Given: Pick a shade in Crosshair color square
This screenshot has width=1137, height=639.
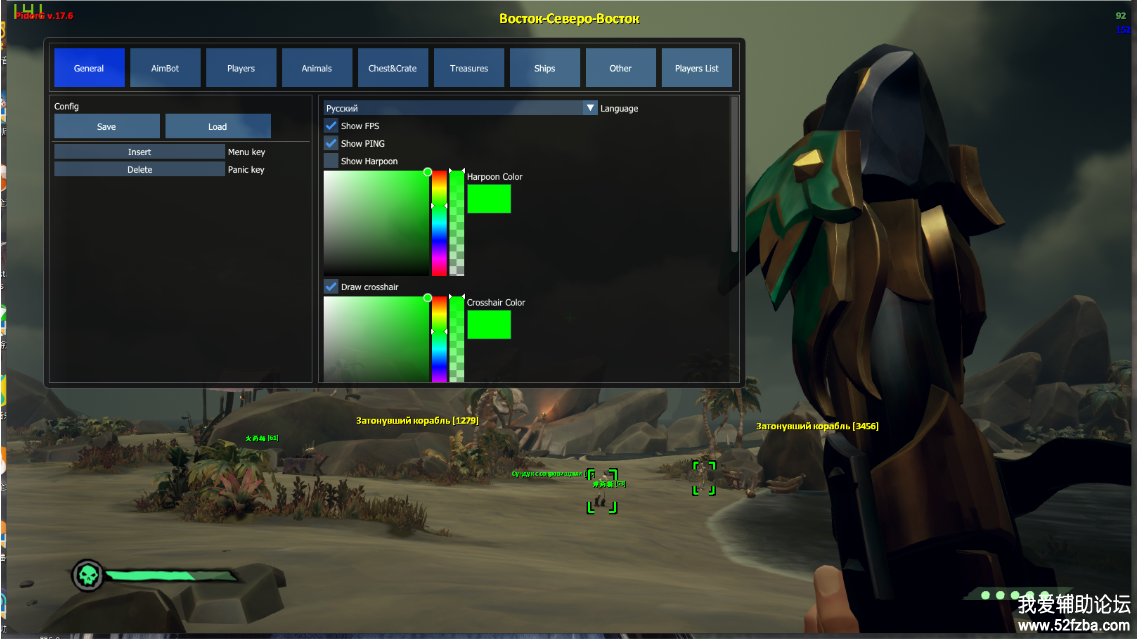Looking at the screenshot, I should (x=376, y=339).
